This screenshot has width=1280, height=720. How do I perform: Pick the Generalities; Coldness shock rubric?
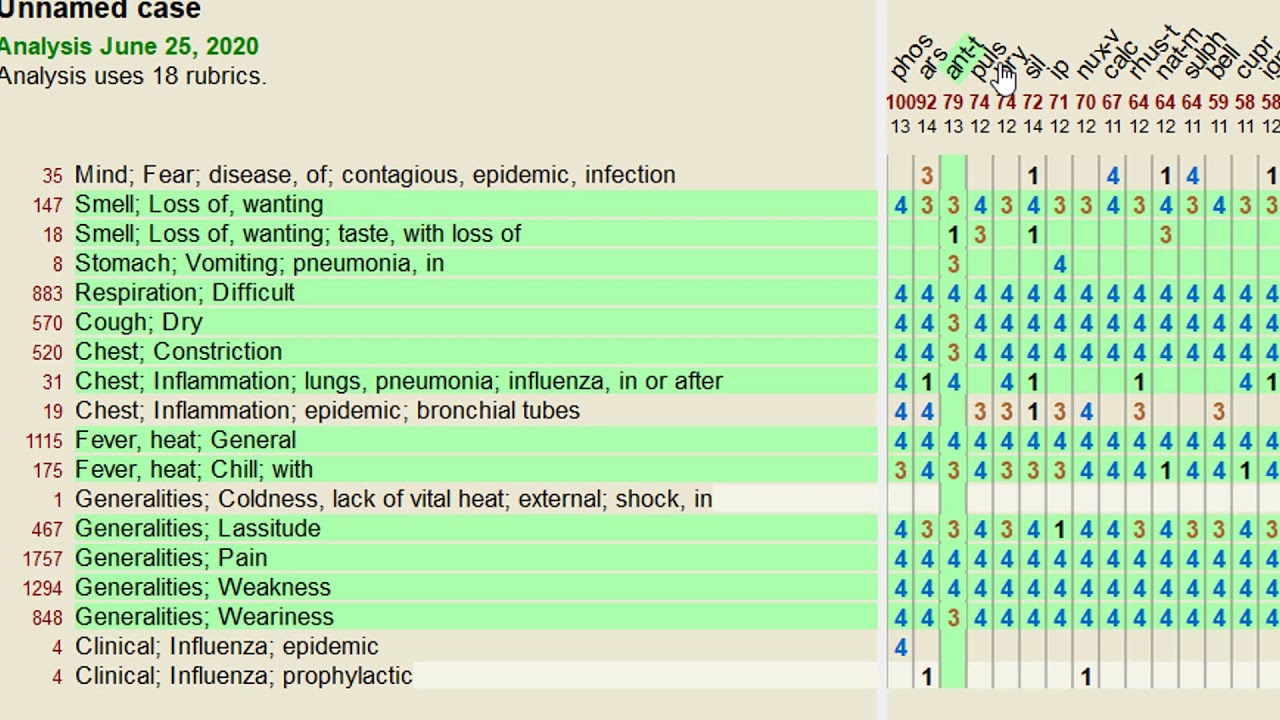pos(393,499)
